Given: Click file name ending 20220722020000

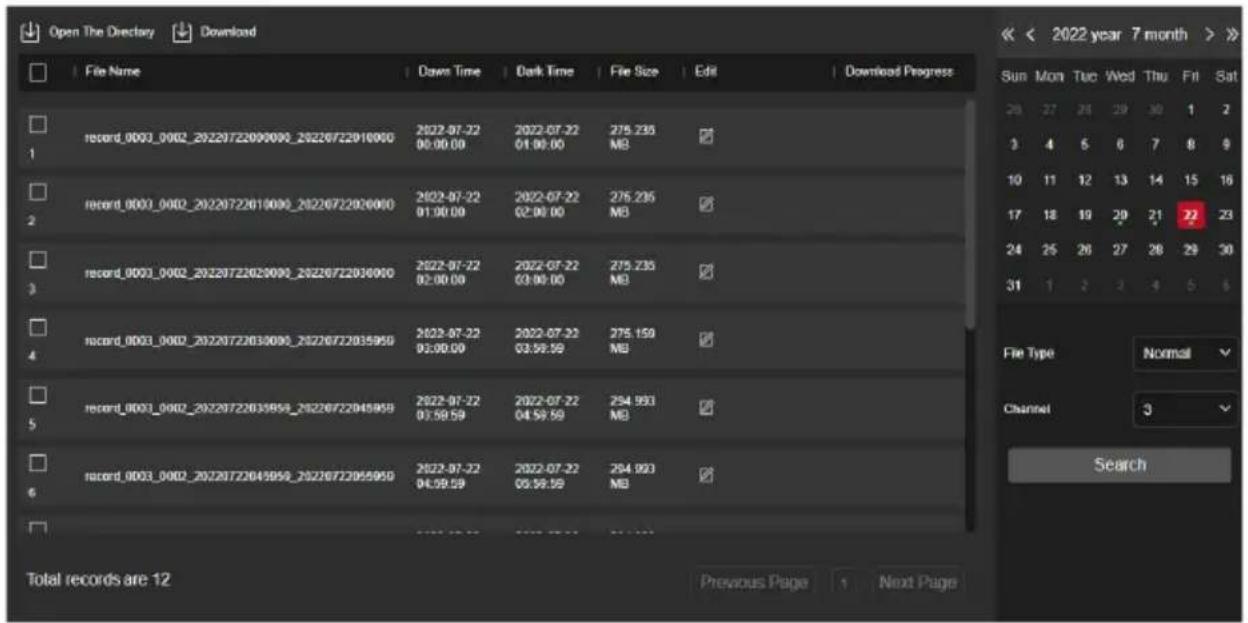Looking at the screenshot, I should pyautogui.click(x=238, y=205).
